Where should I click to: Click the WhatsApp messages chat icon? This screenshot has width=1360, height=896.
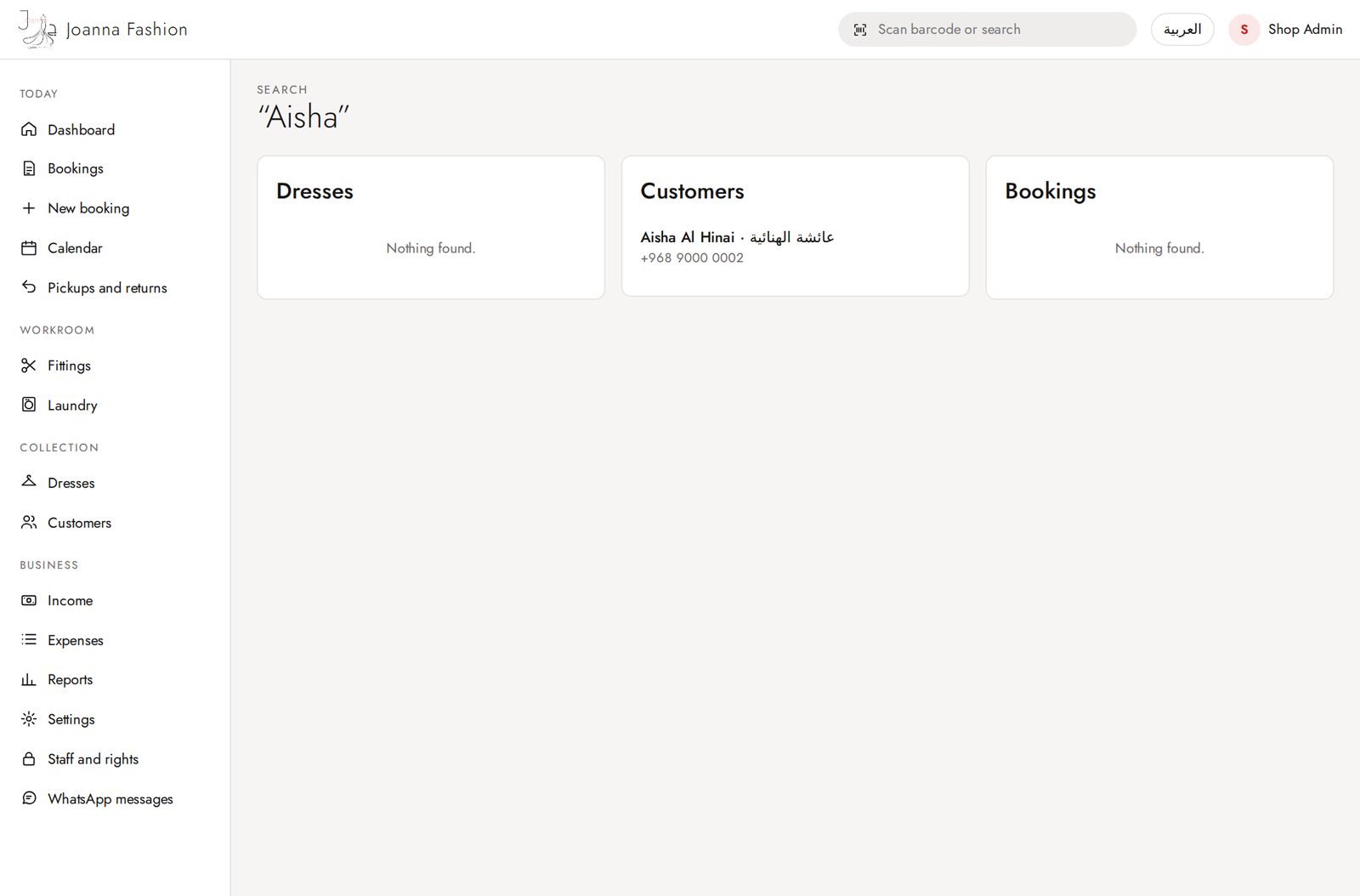point(29,798)
